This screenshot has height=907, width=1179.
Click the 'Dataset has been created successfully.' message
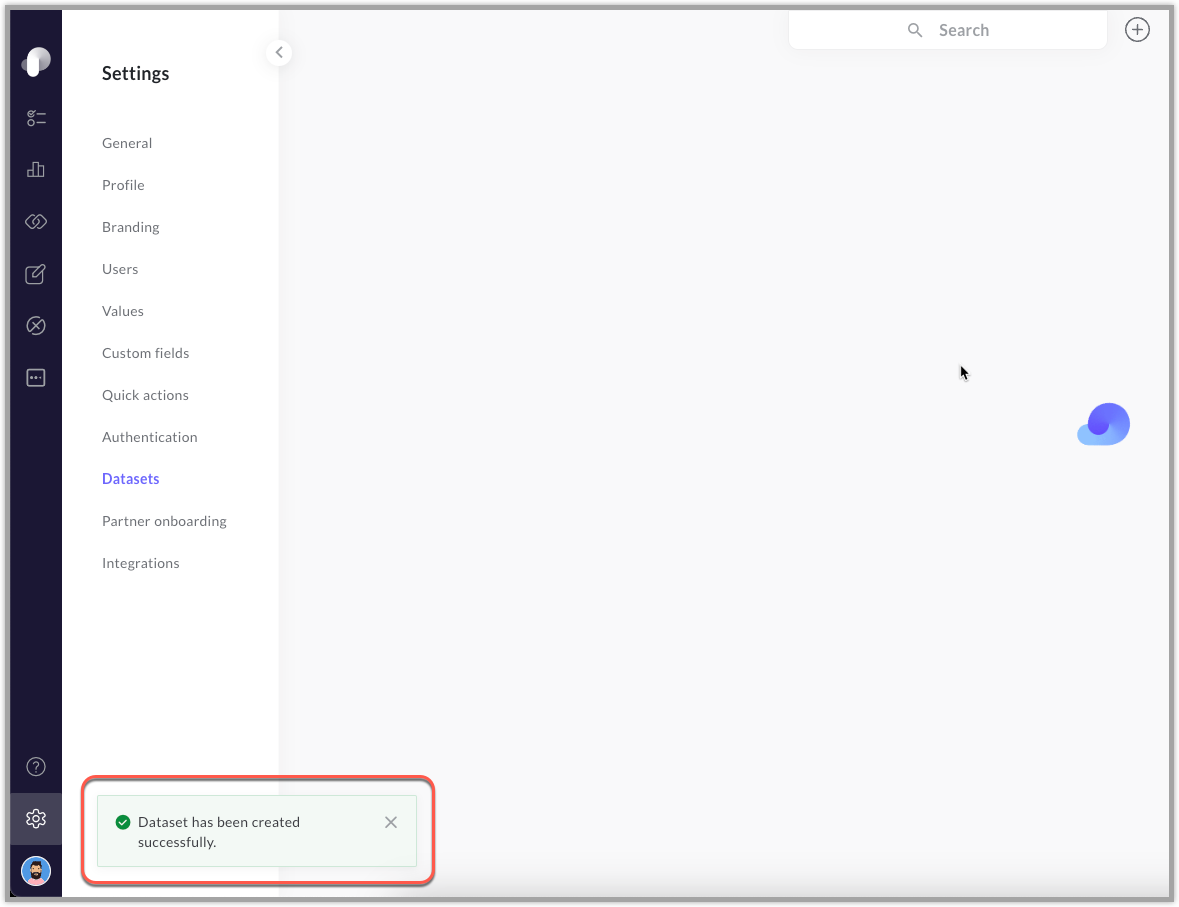219,832
